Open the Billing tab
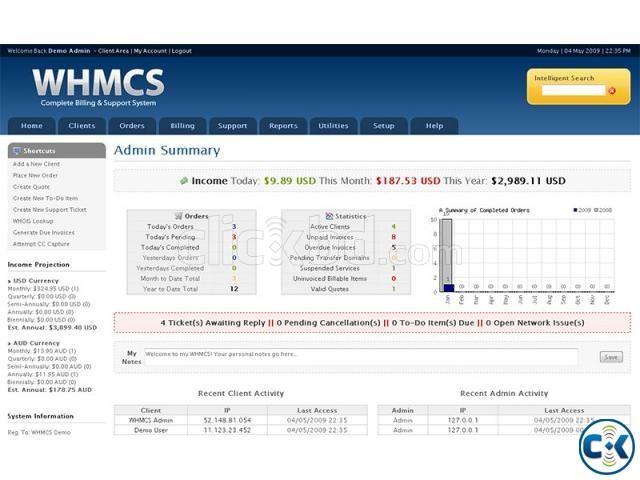This screenshot has width=640, height=480. click(x=182, y=126)
